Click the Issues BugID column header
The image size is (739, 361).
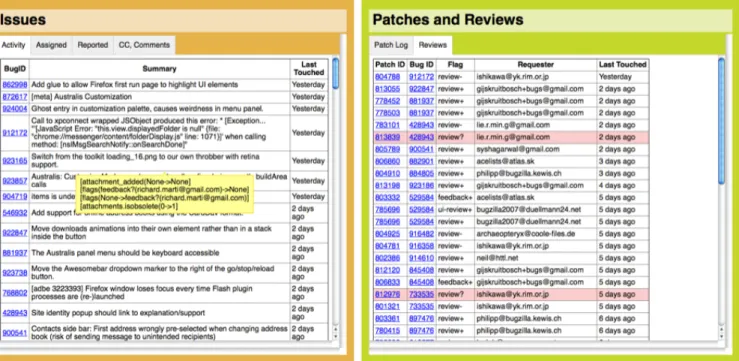click(x=15, y=69)
